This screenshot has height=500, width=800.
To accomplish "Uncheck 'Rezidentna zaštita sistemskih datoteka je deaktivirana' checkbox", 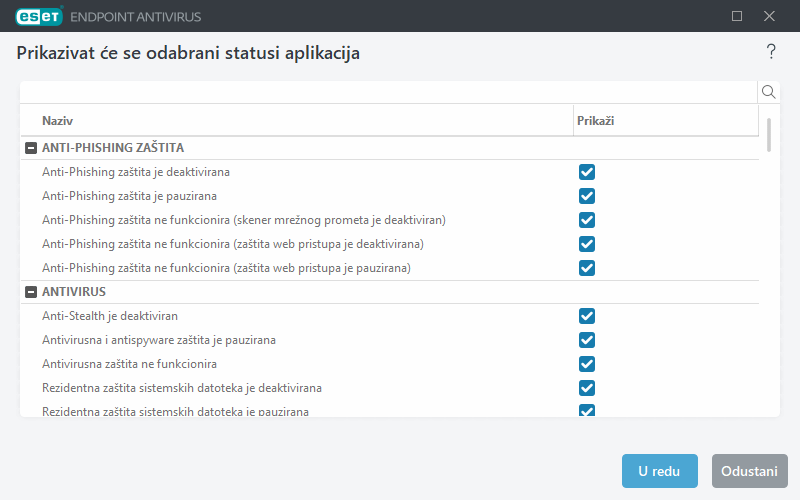I will point(587,388).
